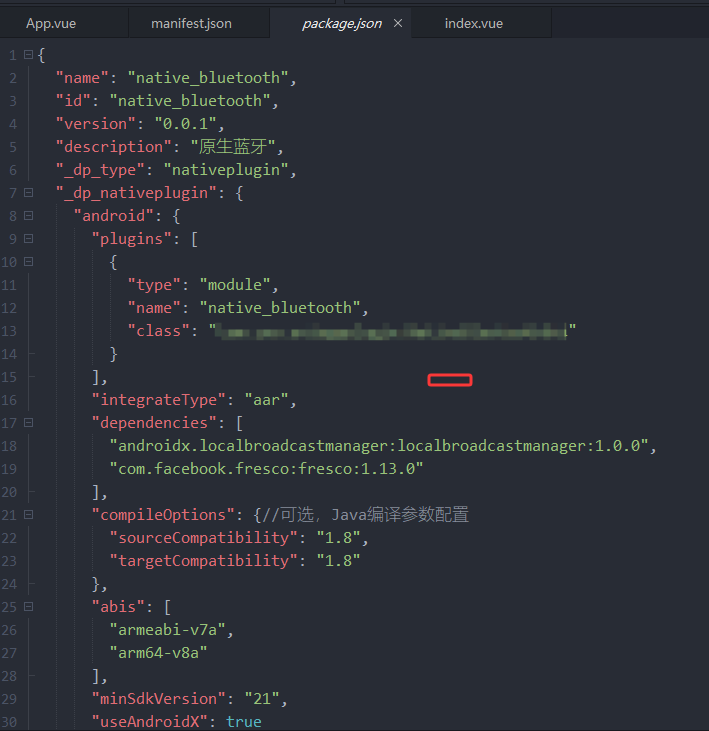Close the package.json tab
This screenshot has width=709, height=731.
(x=398, y=23)
